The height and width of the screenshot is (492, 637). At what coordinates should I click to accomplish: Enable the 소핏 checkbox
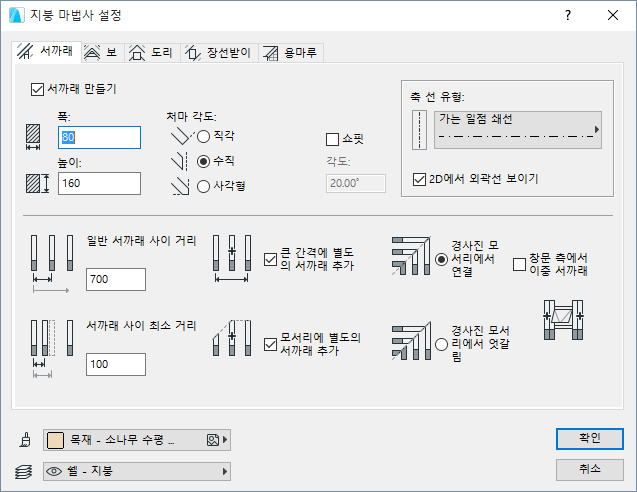[x=334, y=140]
